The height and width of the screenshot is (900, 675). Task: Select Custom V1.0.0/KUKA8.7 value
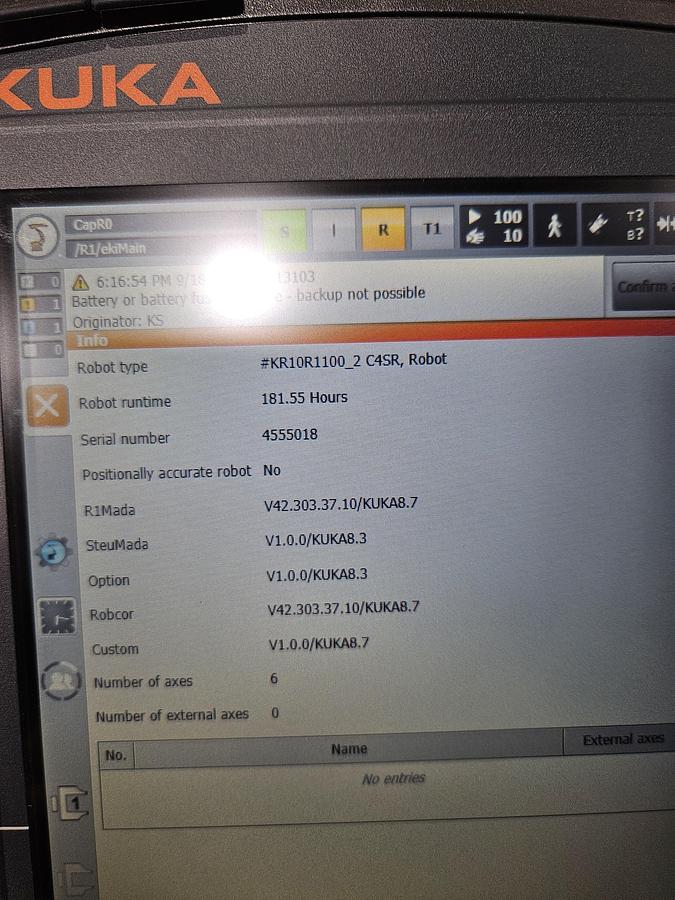coord(319,643)
